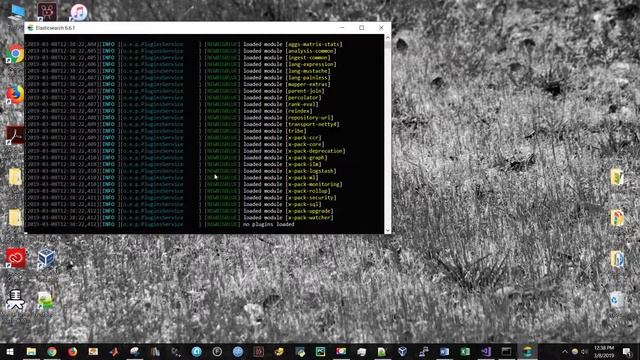The width and height of the screenshot is (640, 360).
Task: Click log line 'loaded module [analysis-common]'
Action: [x=290, y=51]
